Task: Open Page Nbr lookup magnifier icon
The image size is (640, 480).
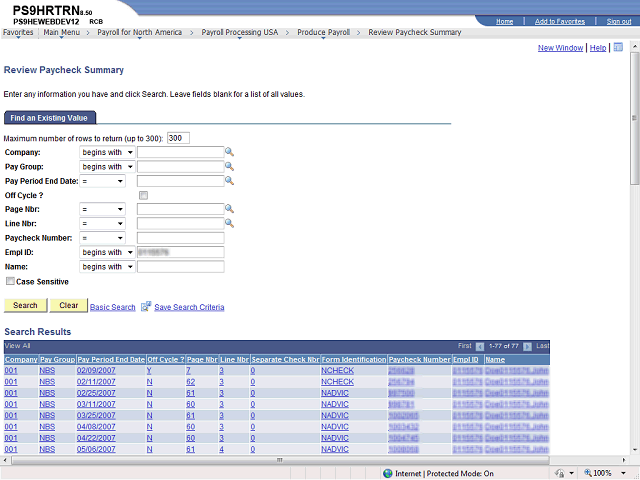Action: click(x=229, y=209)
